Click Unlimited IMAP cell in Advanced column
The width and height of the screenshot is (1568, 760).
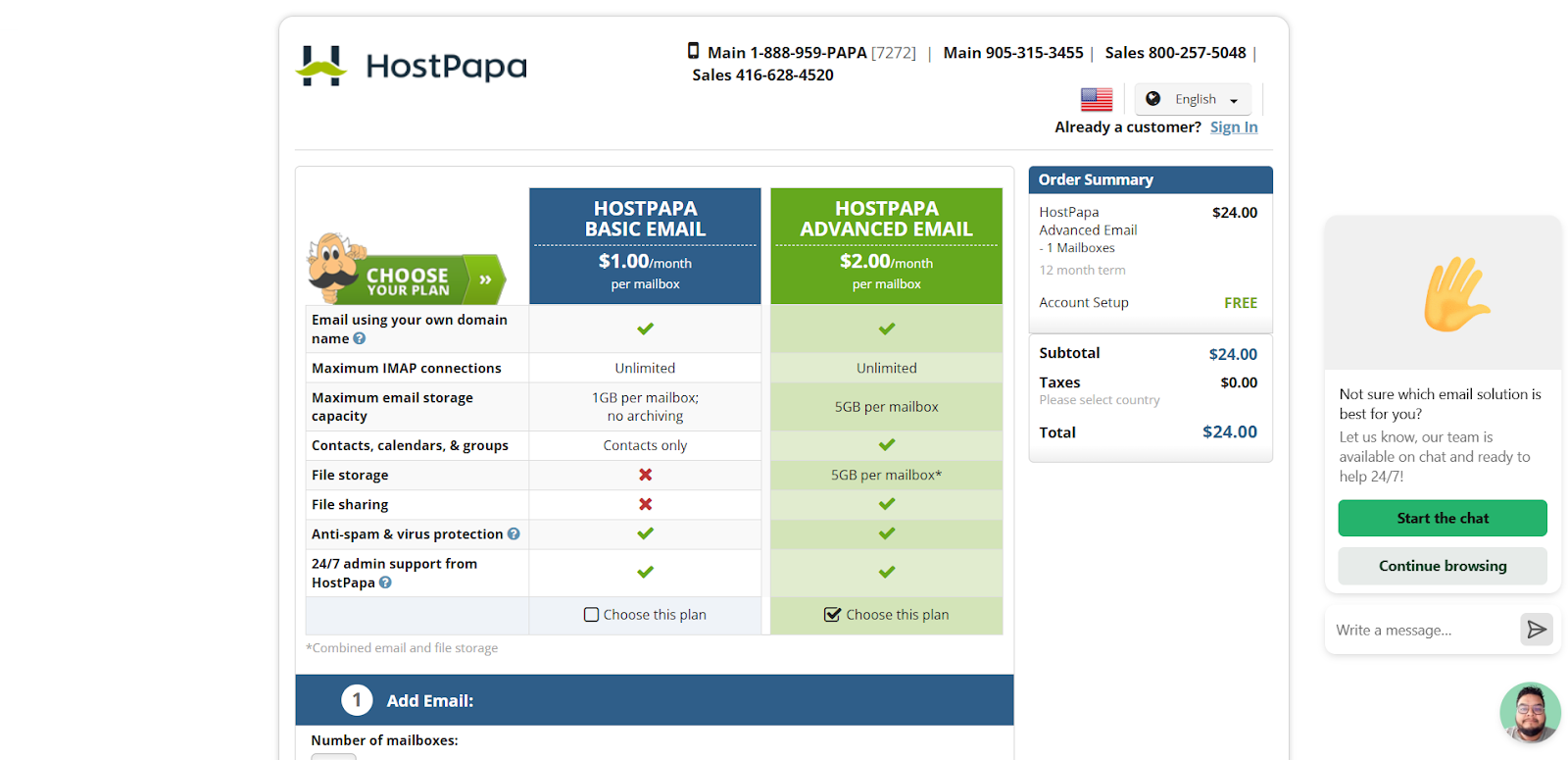point(887,368)
